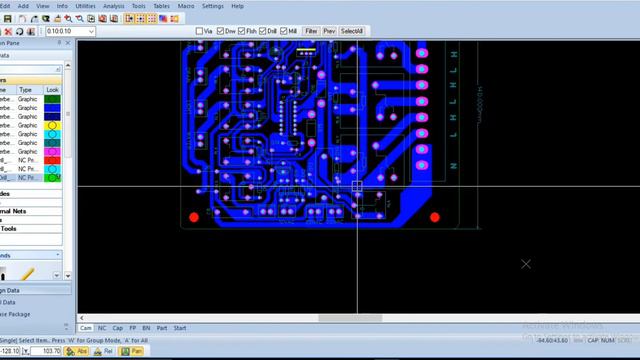Click the circular refresh arrow icon
This screenshot has width=640, height=360.
point(20,31)
